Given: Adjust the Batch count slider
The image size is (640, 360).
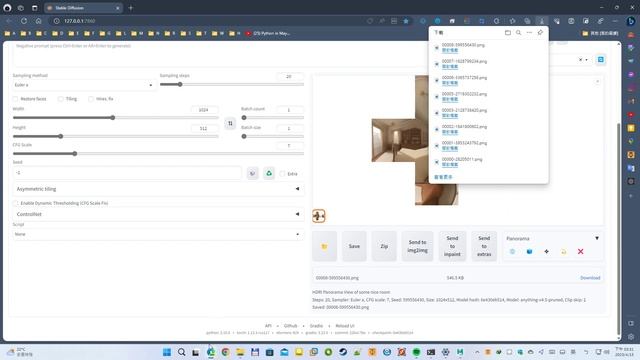Looking at the screenshot, I should pyautogui.click(x=273, y=118).
